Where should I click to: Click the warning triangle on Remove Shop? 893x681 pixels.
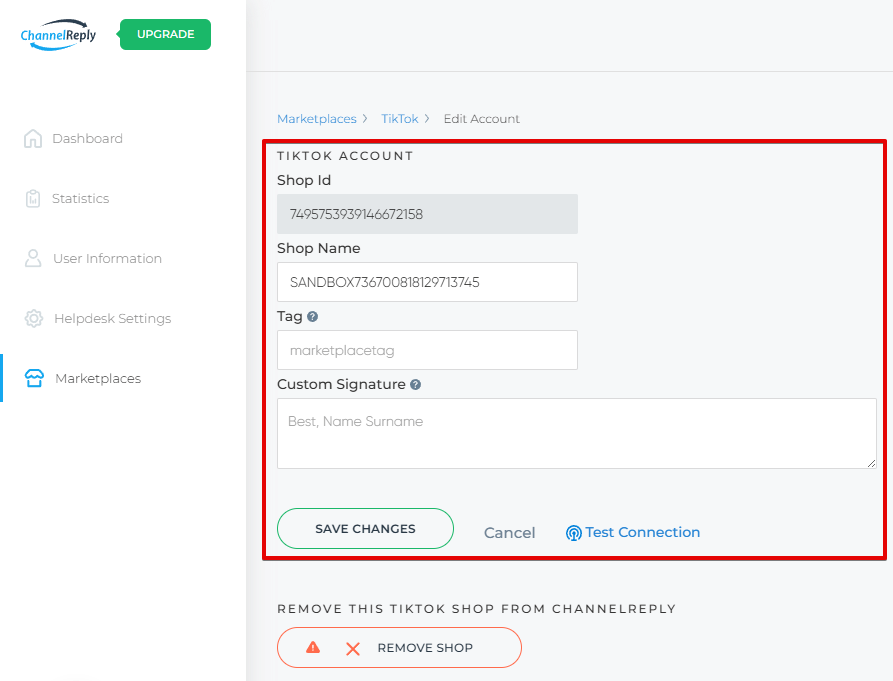[x=313, y=647]
